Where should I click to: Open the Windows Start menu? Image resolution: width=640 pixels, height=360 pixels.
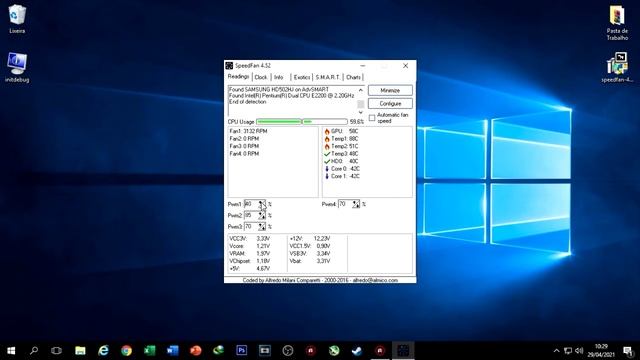pos(11,351)
